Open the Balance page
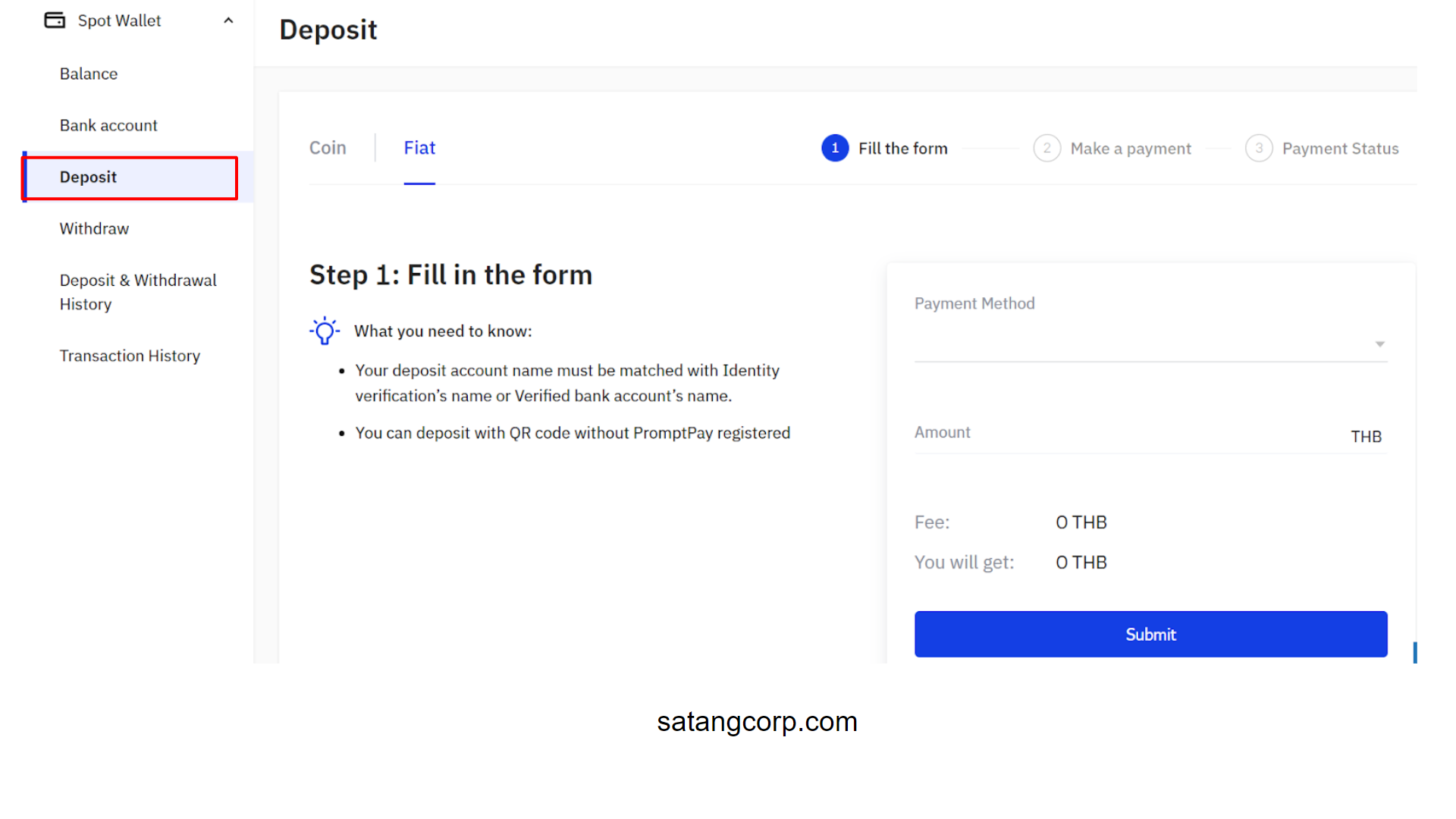 pyautogui.click(x=88, y=74)
